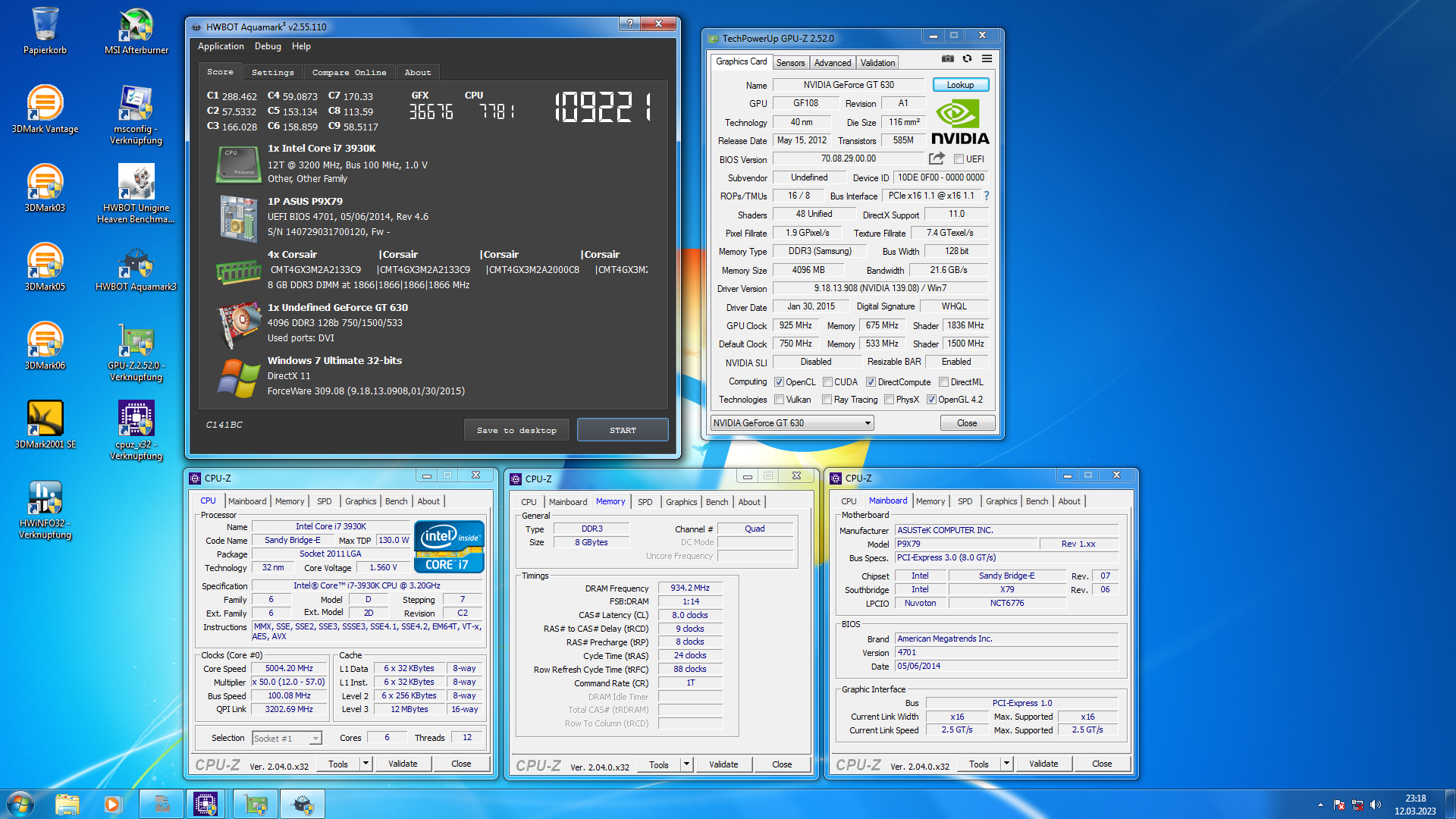Viewport: 1456px width, 819px height.
Task: Switch to SPD tab in CPU-Z CPU window
Action: coord(324,501)
